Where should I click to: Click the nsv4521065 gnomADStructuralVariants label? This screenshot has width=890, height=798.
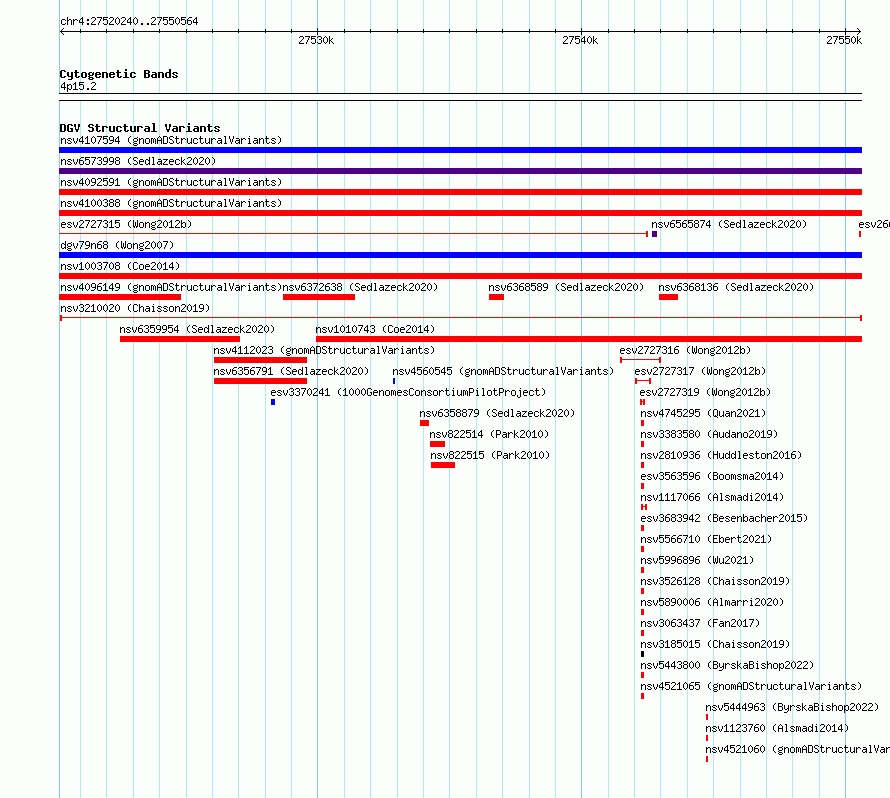tap(751, 686)
